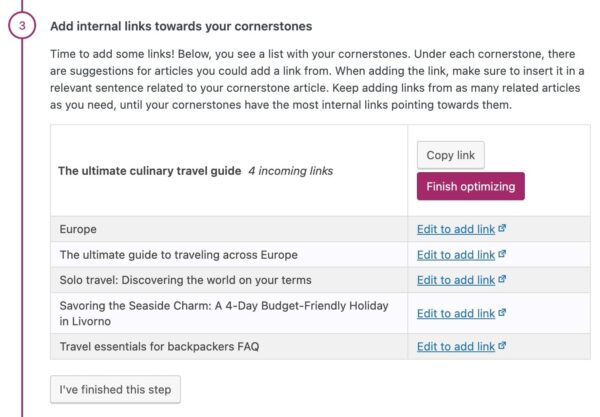Screen dimensions: 600x417
Task: Open "Edit to add link" for the backpackers FAQ
Action: (456, 346)
